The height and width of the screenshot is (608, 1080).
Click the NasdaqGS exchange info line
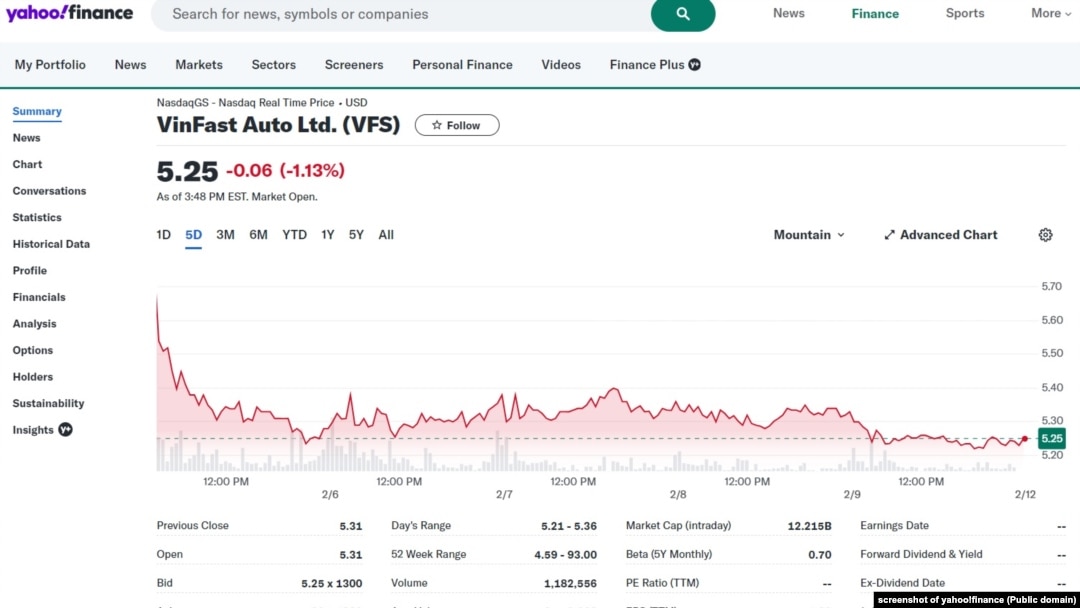pyautogui.click(x=262, y=103)
